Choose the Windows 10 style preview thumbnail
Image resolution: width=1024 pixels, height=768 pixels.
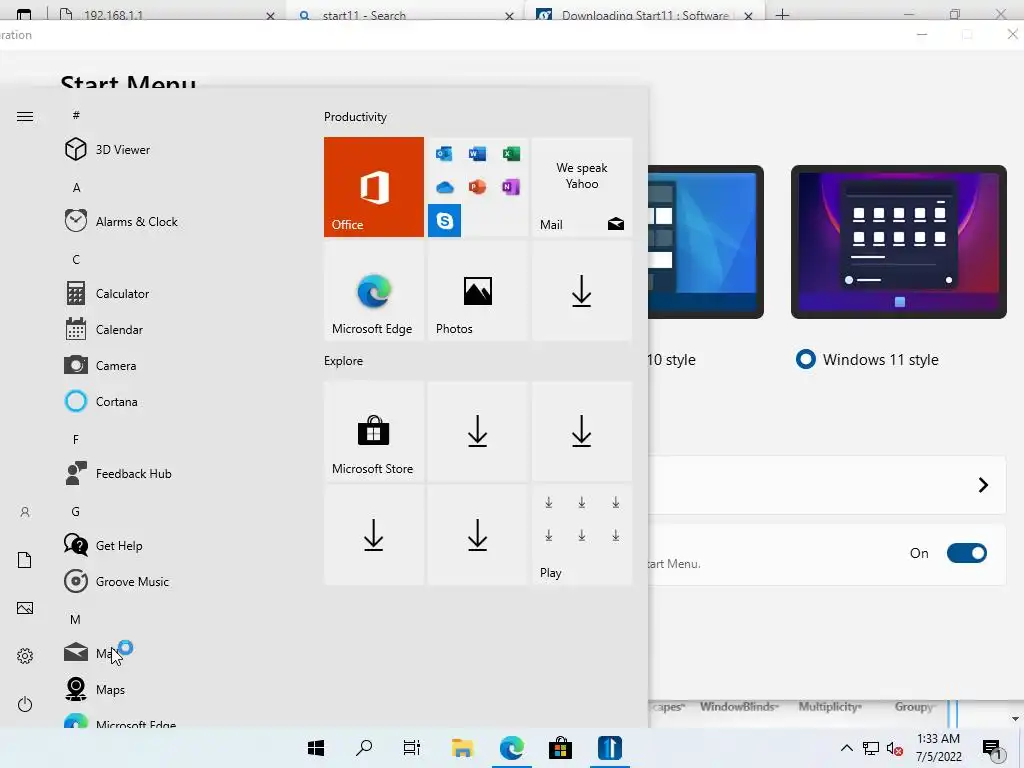(x=706, y=242)
